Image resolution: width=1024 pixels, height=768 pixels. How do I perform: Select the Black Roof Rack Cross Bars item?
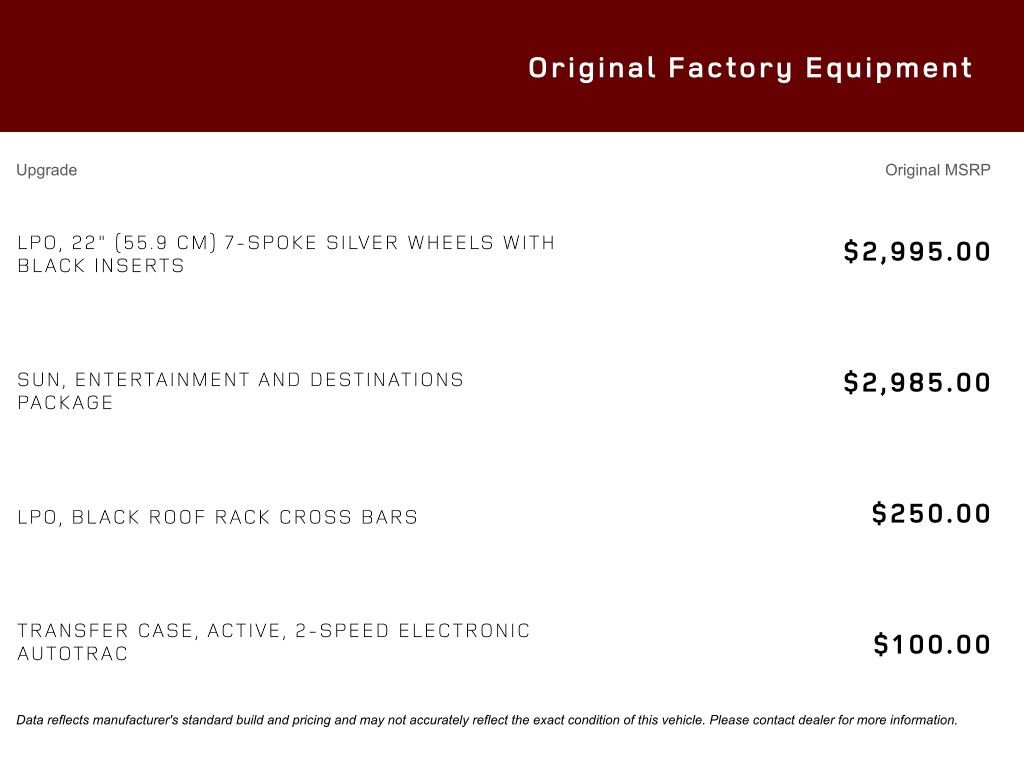coord(217,517)
